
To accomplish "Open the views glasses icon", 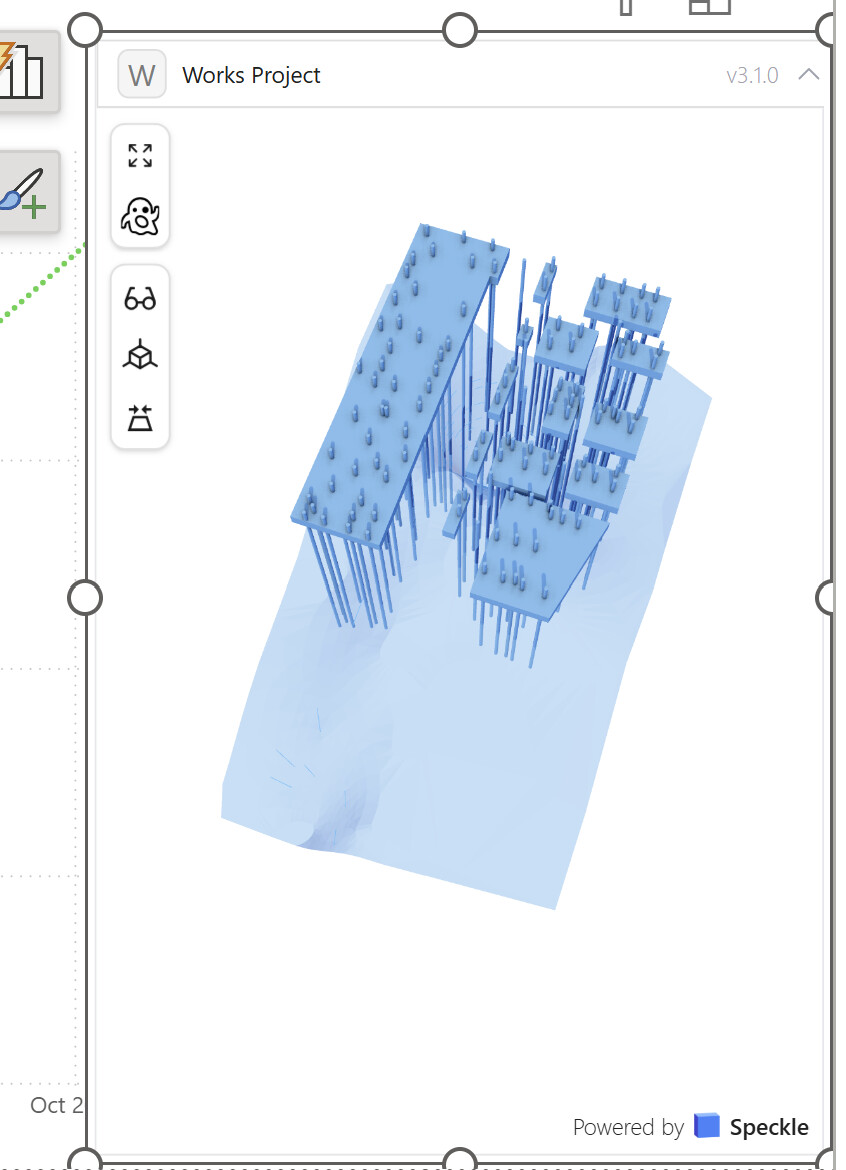I will click(x=140, y=298).
